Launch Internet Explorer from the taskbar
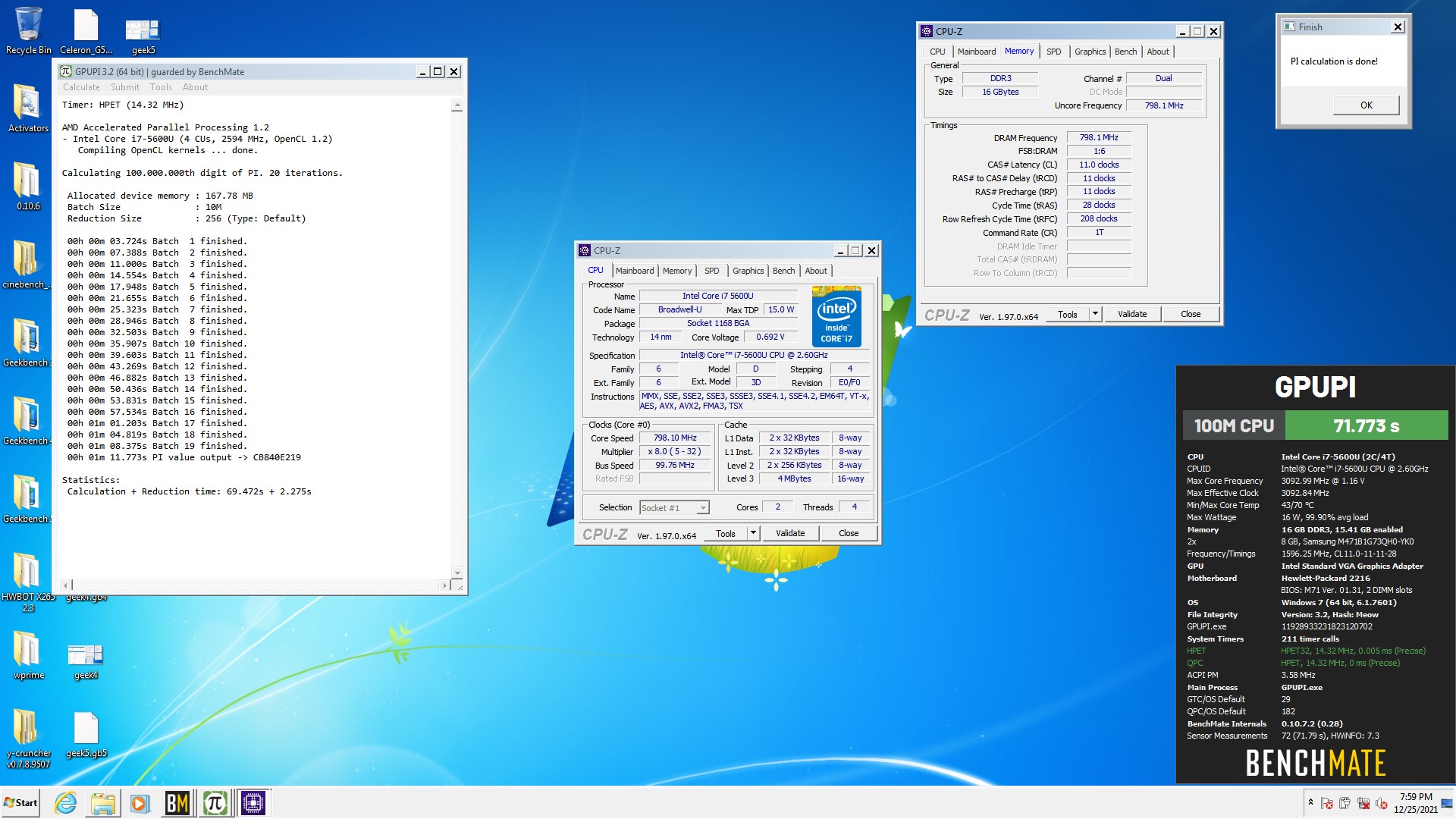This screenshot has height=819, width=1456. point(66,802)
